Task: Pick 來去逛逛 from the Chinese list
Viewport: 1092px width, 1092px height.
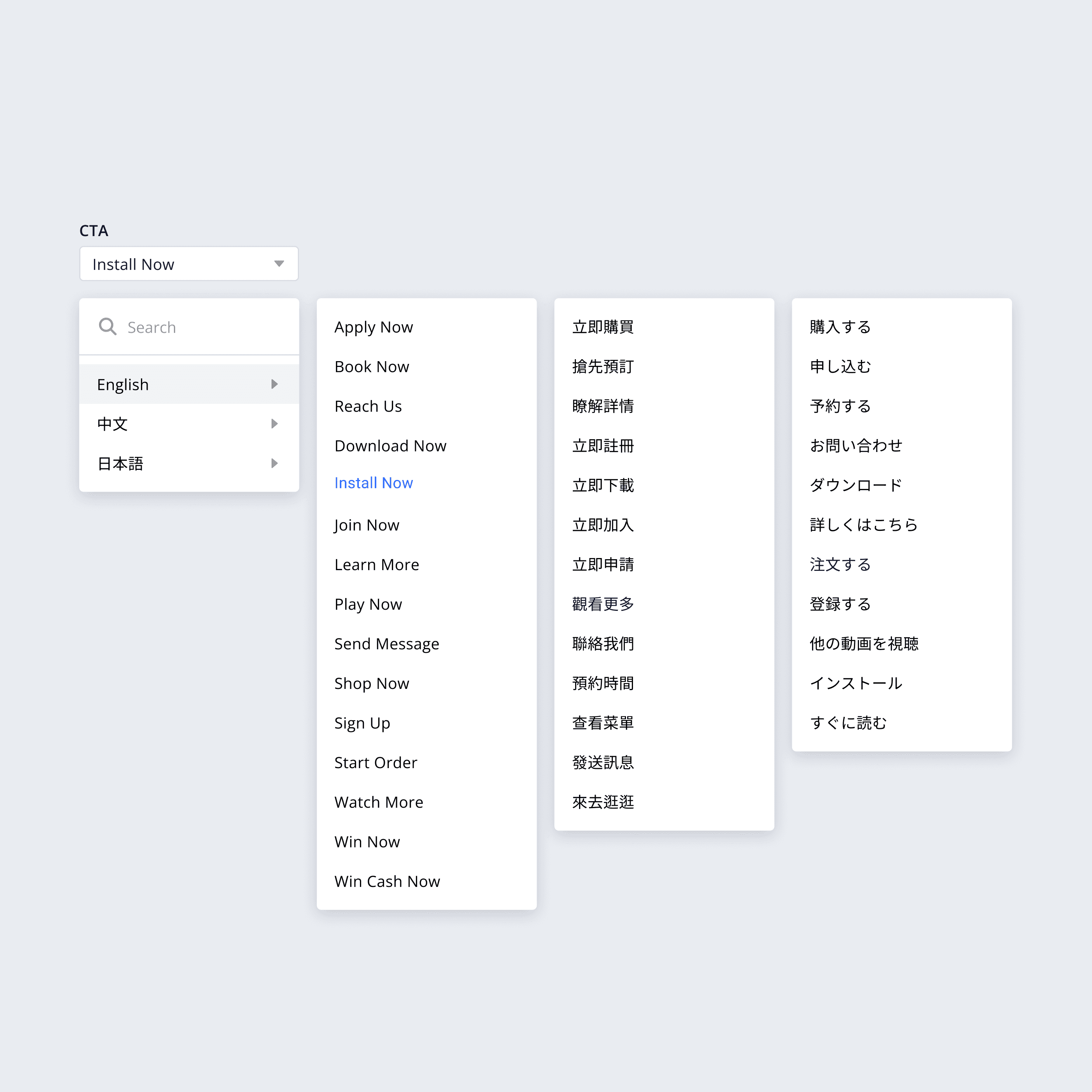Action: (x=603, y=802)
